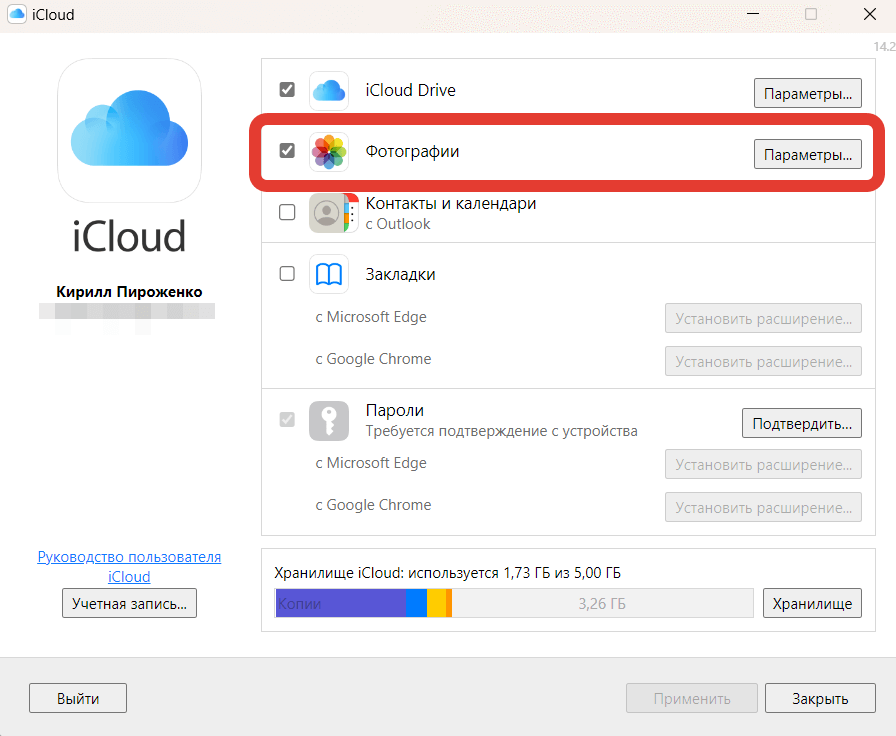Enable the Контакты и календари checkbox
This screenshot has height=736, width=896.
point(287,212)
